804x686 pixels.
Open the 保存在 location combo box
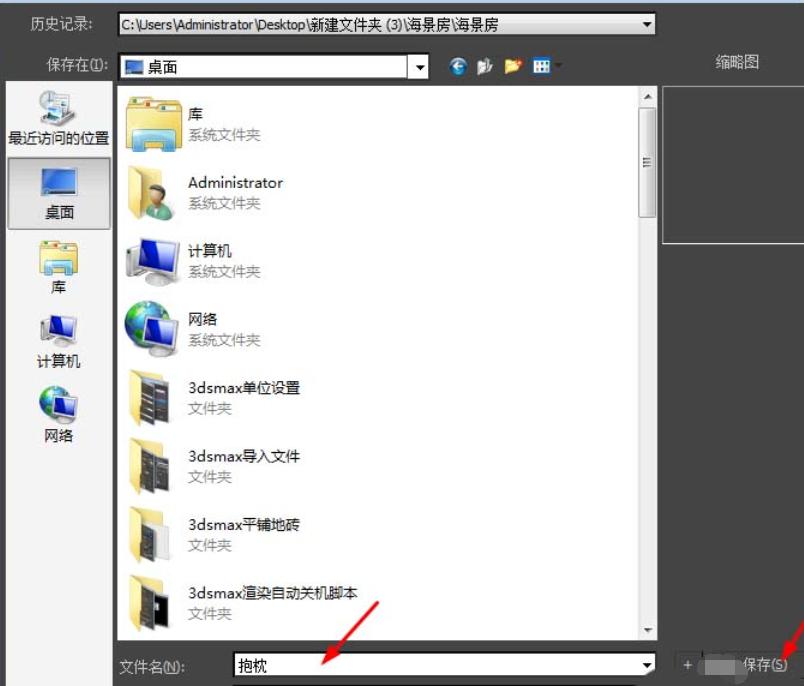[419, 66]
